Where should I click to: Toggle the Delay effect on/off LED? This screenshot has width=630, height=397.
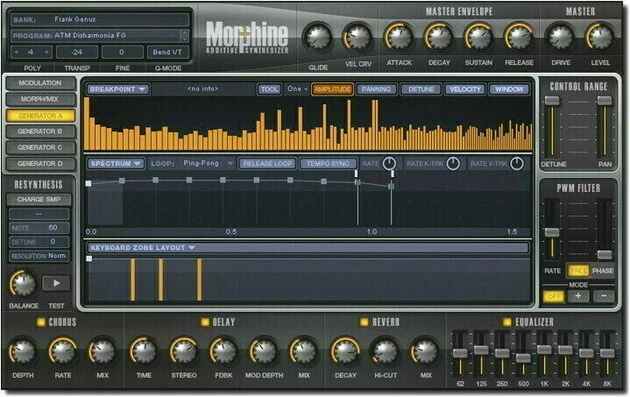point(205,322)
